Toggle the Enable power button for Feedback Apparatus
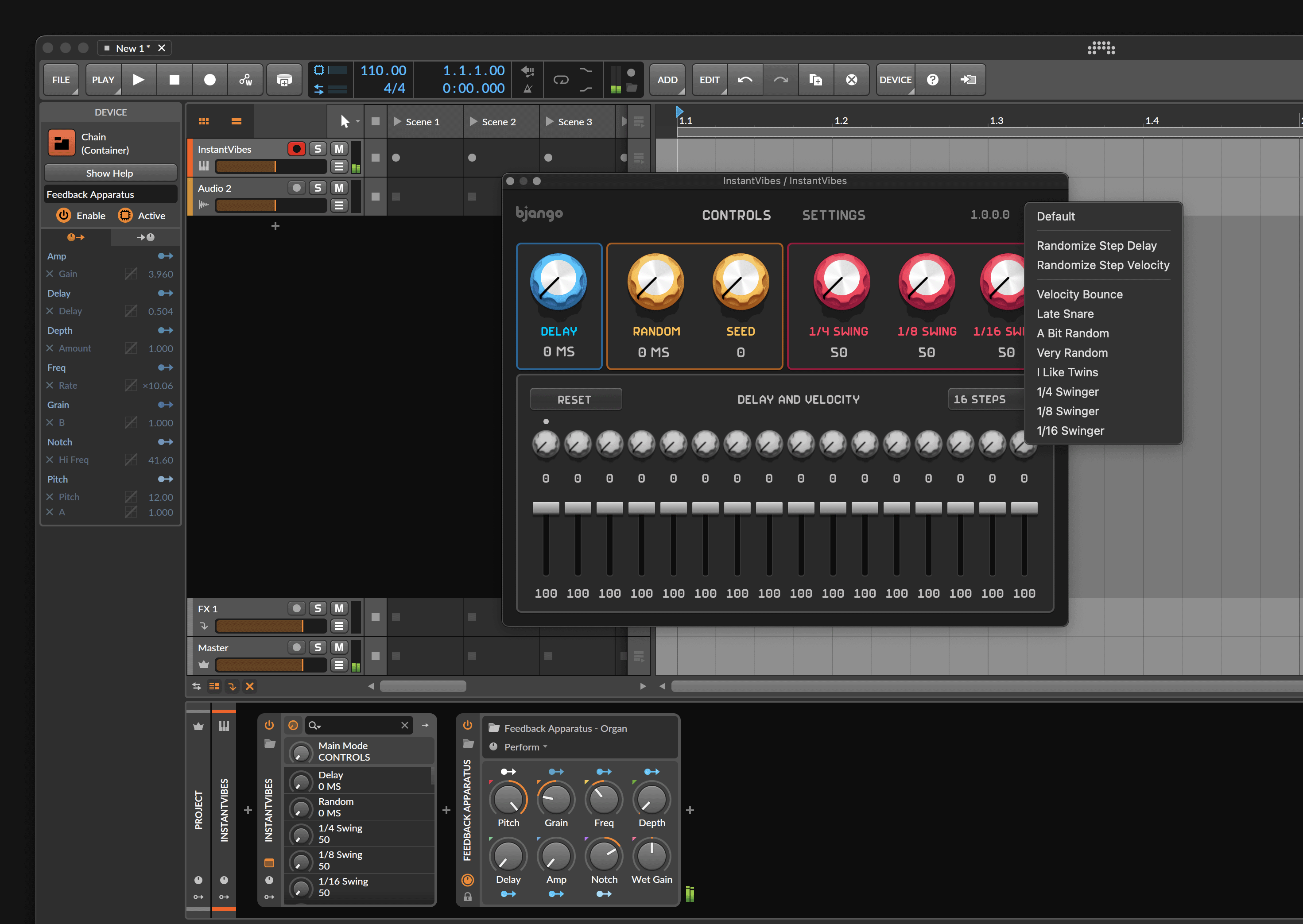The image size is (1303, 924). click(63, 216)
